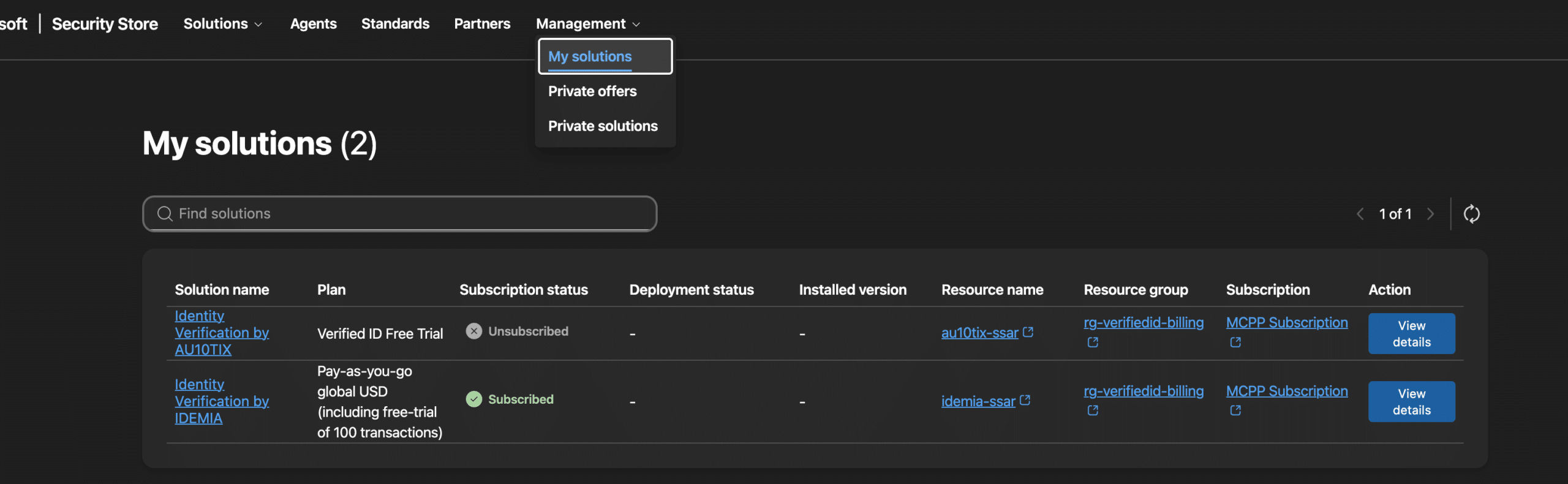The height and width of the screenshot is (484, 1568).
Task: Expand the Solutions dropdown in navigation
Action: click(x=222, y=24)
